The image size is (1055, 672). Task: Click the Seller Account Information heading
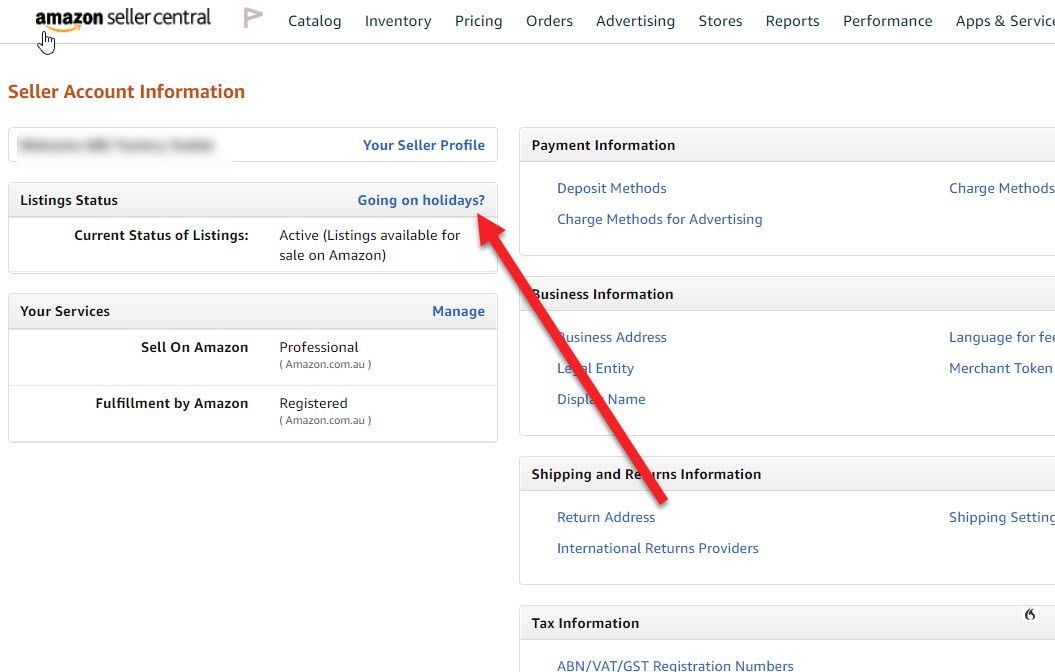point(126,91)
